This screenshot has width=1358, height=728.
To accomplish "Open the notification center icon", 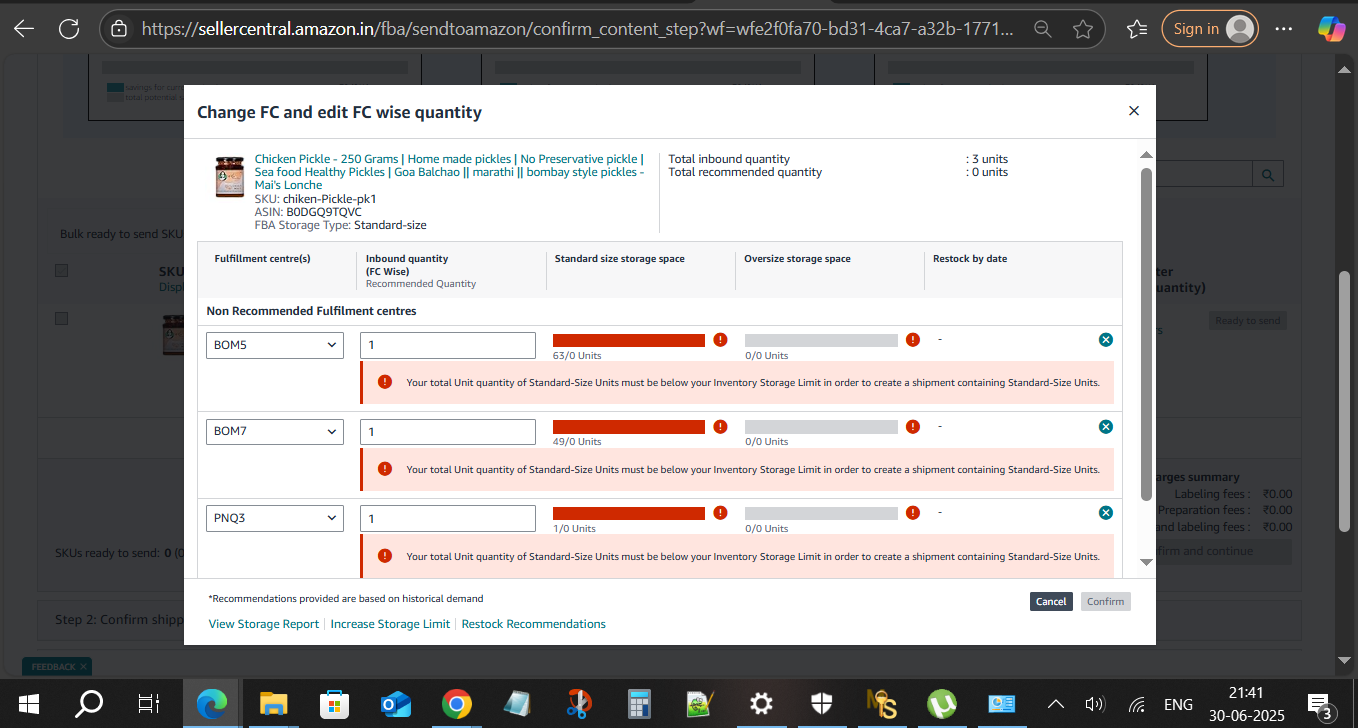I will point(1320,705).
